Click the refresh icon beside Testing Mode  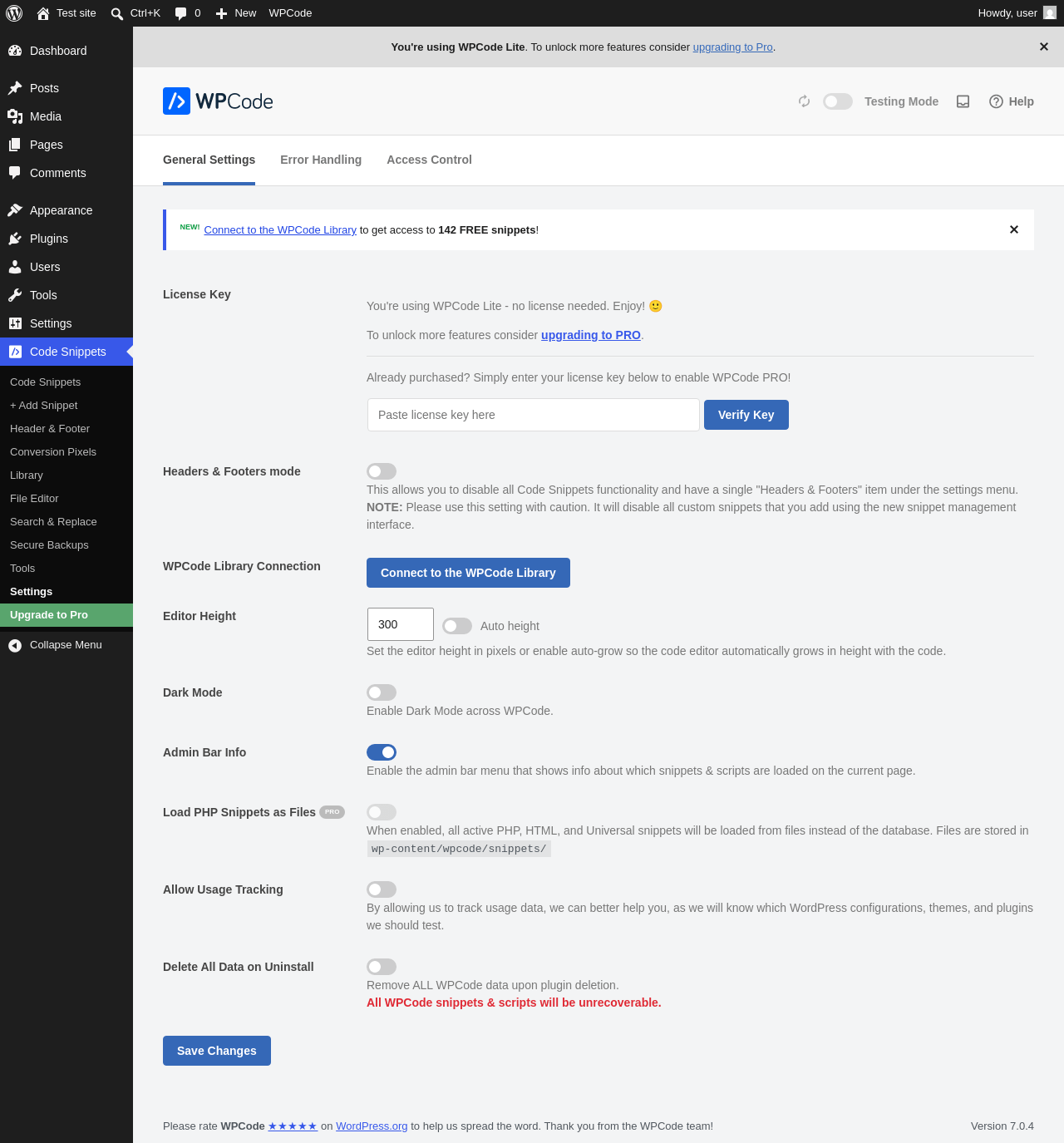(804, 101)
